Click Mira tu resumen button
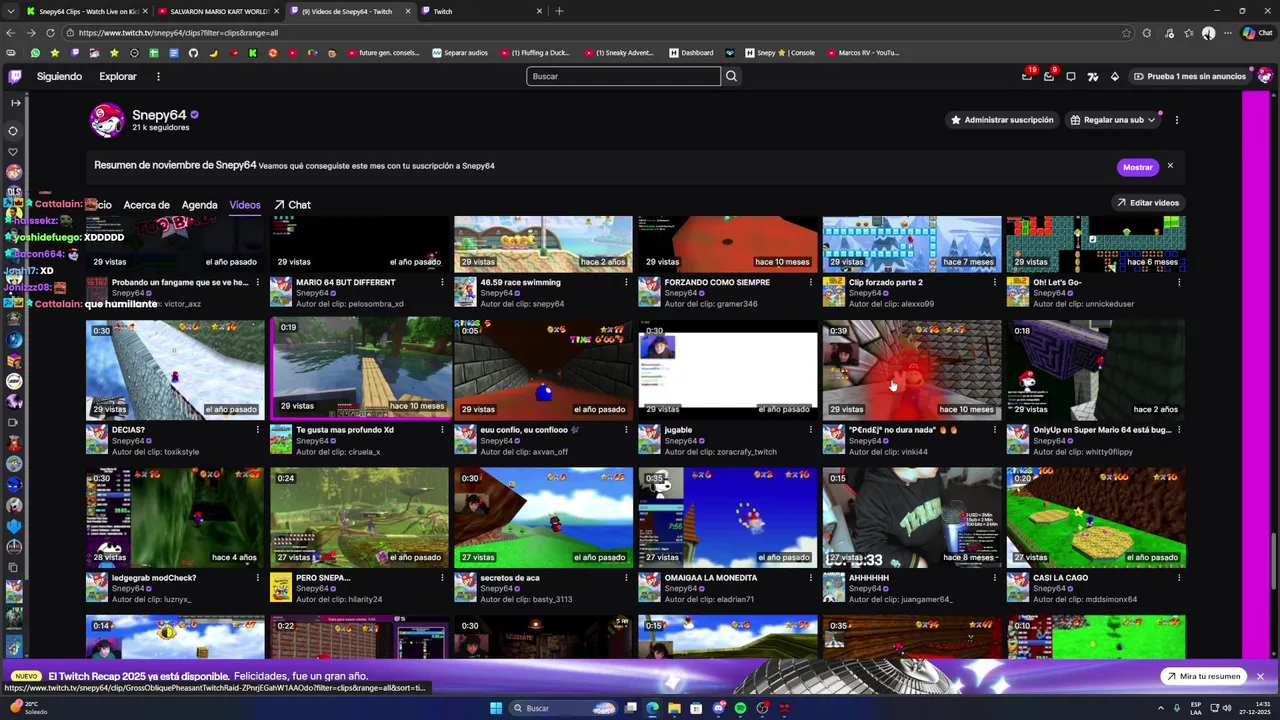This screenshot has height=720, width=1280. (x=1202, y=676)
